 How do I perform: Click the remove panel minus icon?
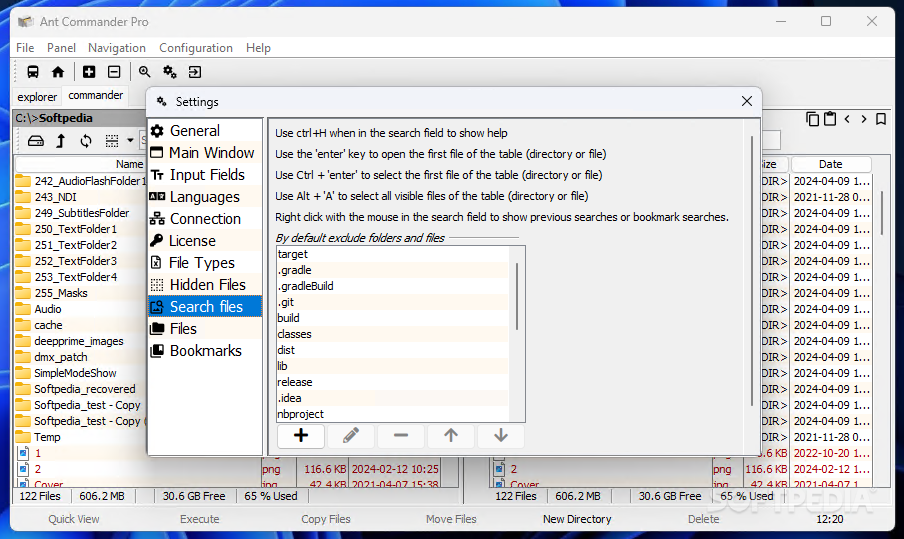point(114,72)
